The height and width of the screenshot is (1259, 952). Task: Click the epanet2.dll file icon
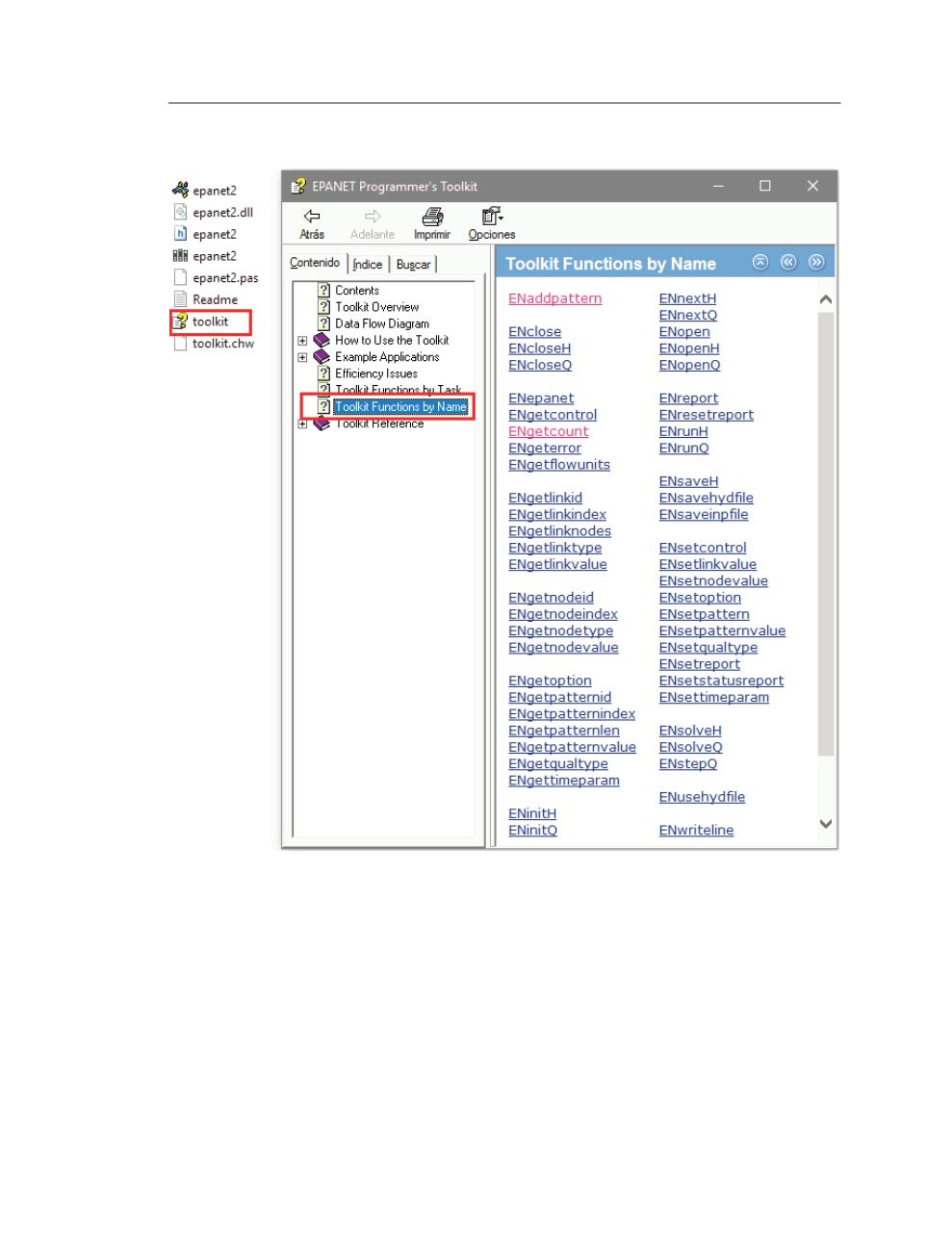click(180, 212)
